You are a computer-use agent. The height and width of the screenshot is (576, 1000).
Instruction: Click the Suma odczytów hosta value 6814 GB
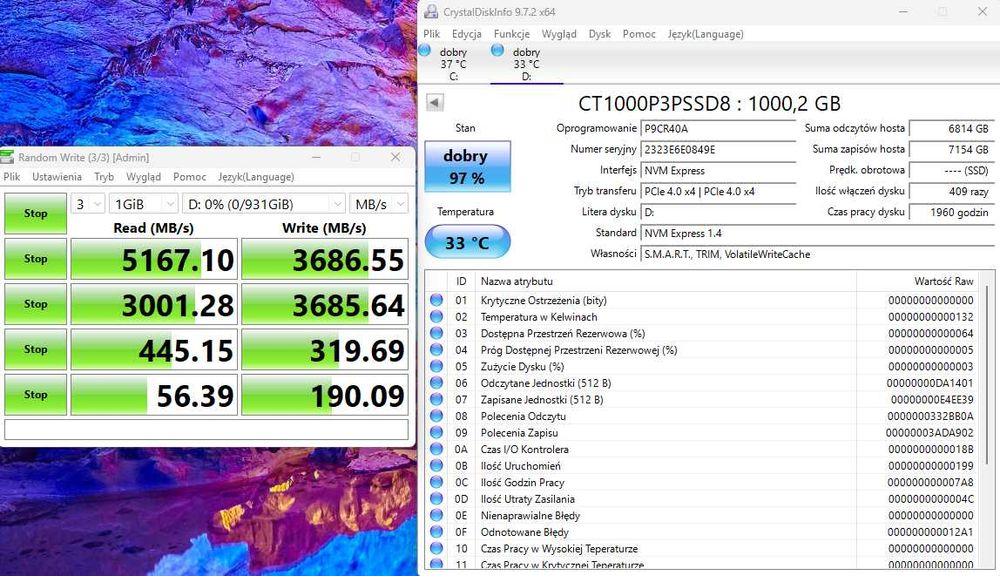[x=950, y=128]
